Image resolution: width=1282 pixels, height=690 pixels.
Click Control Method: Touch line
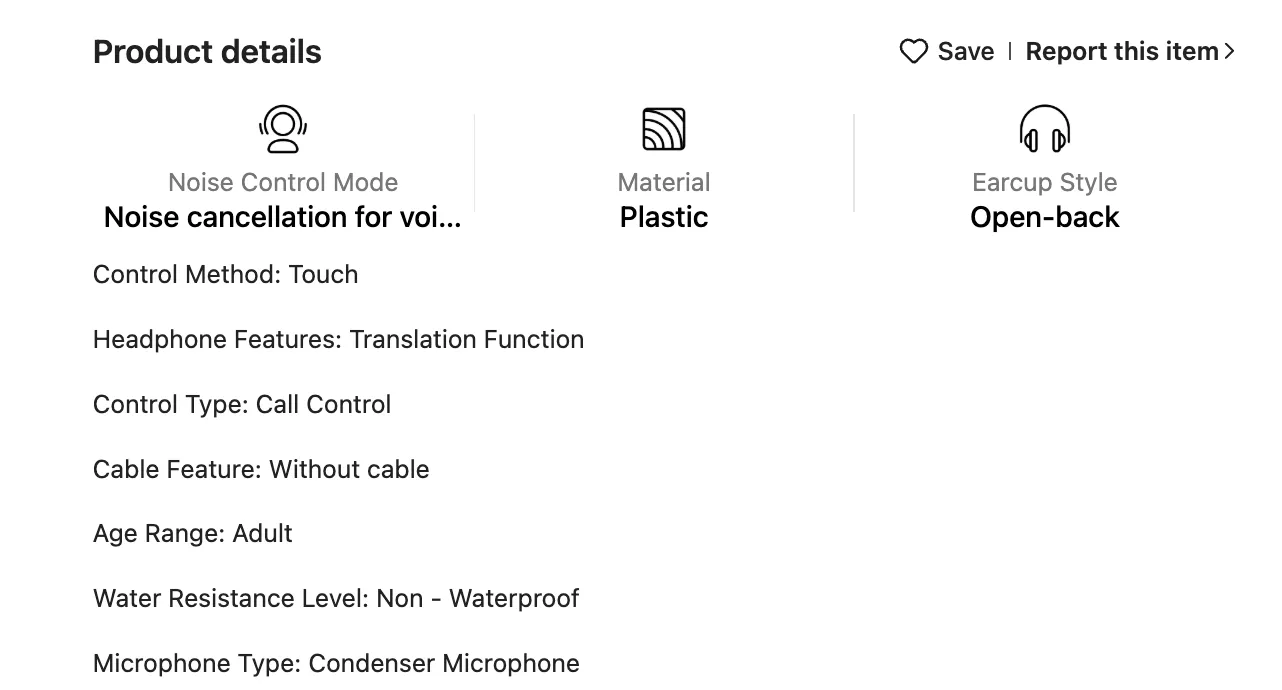tap(226, 274)
